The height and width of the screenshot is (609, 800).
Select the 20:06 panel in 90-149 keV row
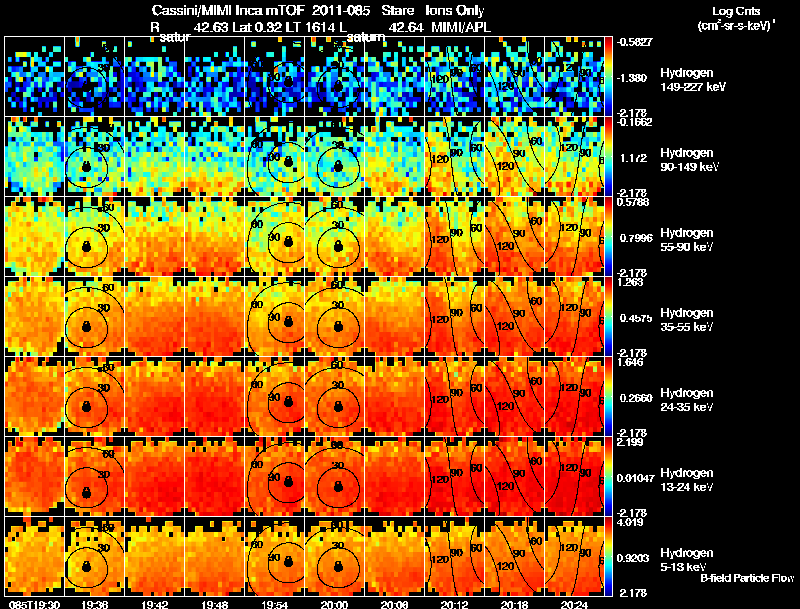coord(394,157)
